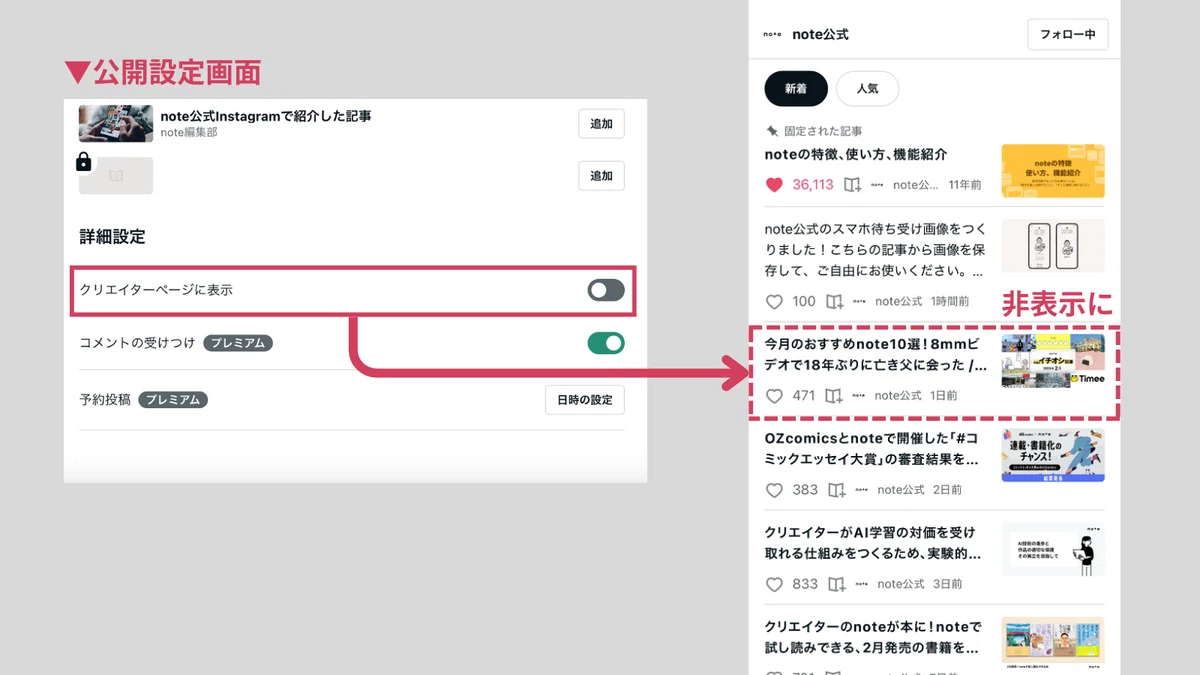Open article about OZcomics コミックエッセイ大賞

click(872, 448)
